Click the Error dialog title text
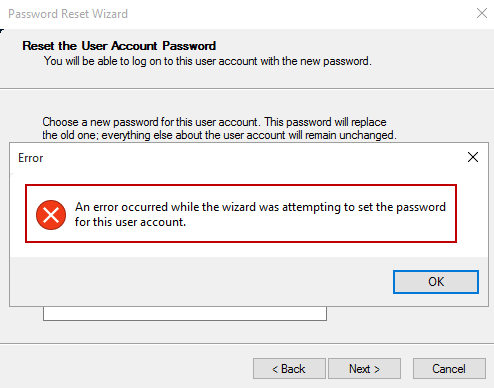The width and height of the screenshot is (494, 388). click(31, 158)
